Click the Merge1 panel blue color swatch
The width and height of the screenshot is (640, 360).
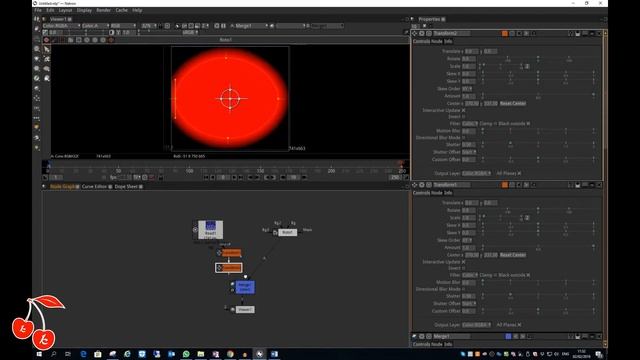click(508, 336)
